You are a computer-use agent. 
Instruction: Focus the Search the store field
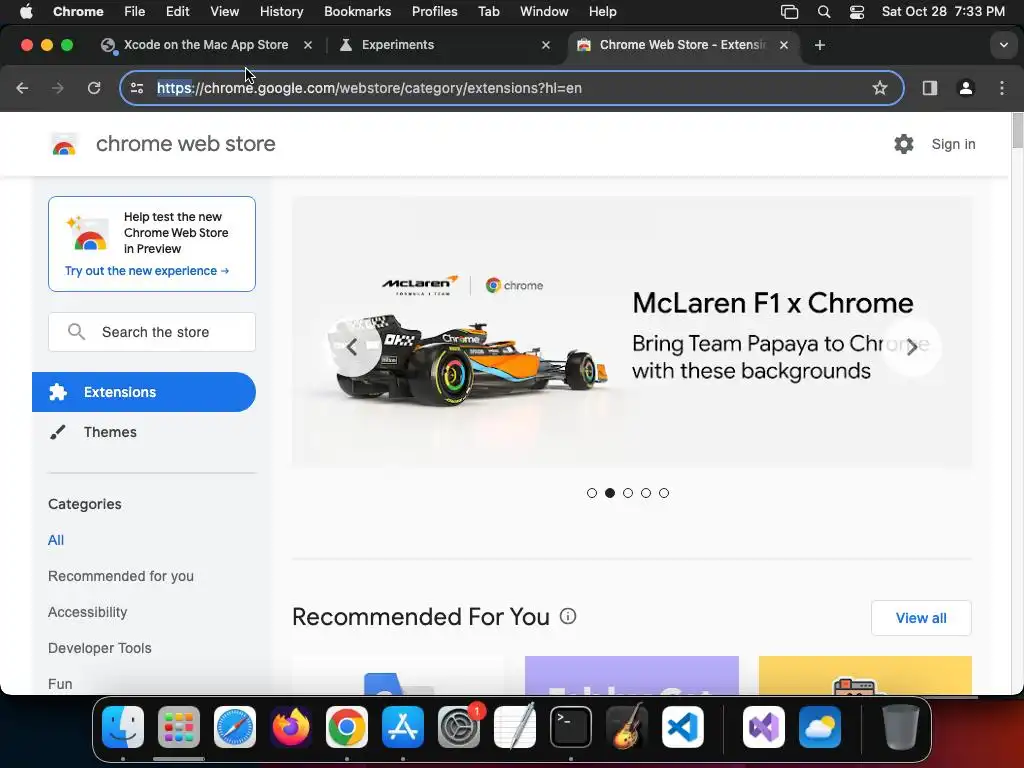tap(152, 332)
